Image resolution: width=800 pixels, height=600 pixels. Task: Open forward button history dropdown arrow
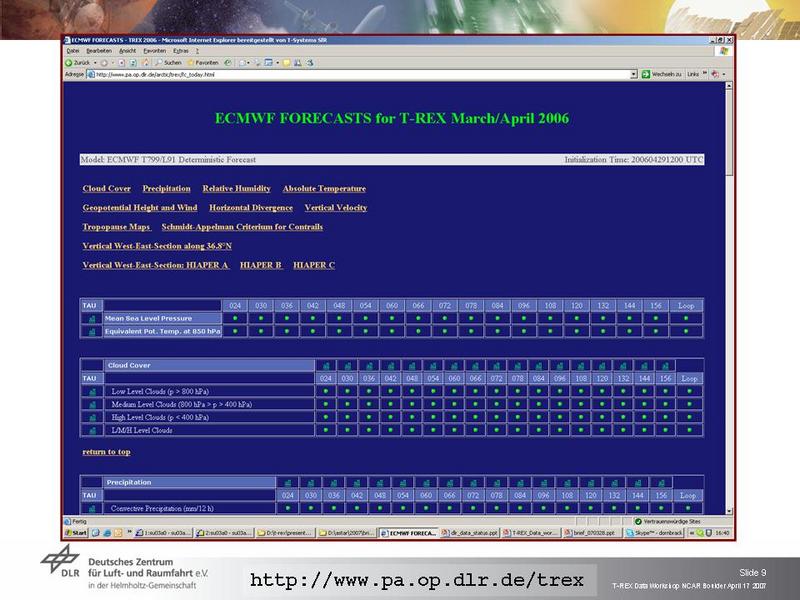(113, 63)
